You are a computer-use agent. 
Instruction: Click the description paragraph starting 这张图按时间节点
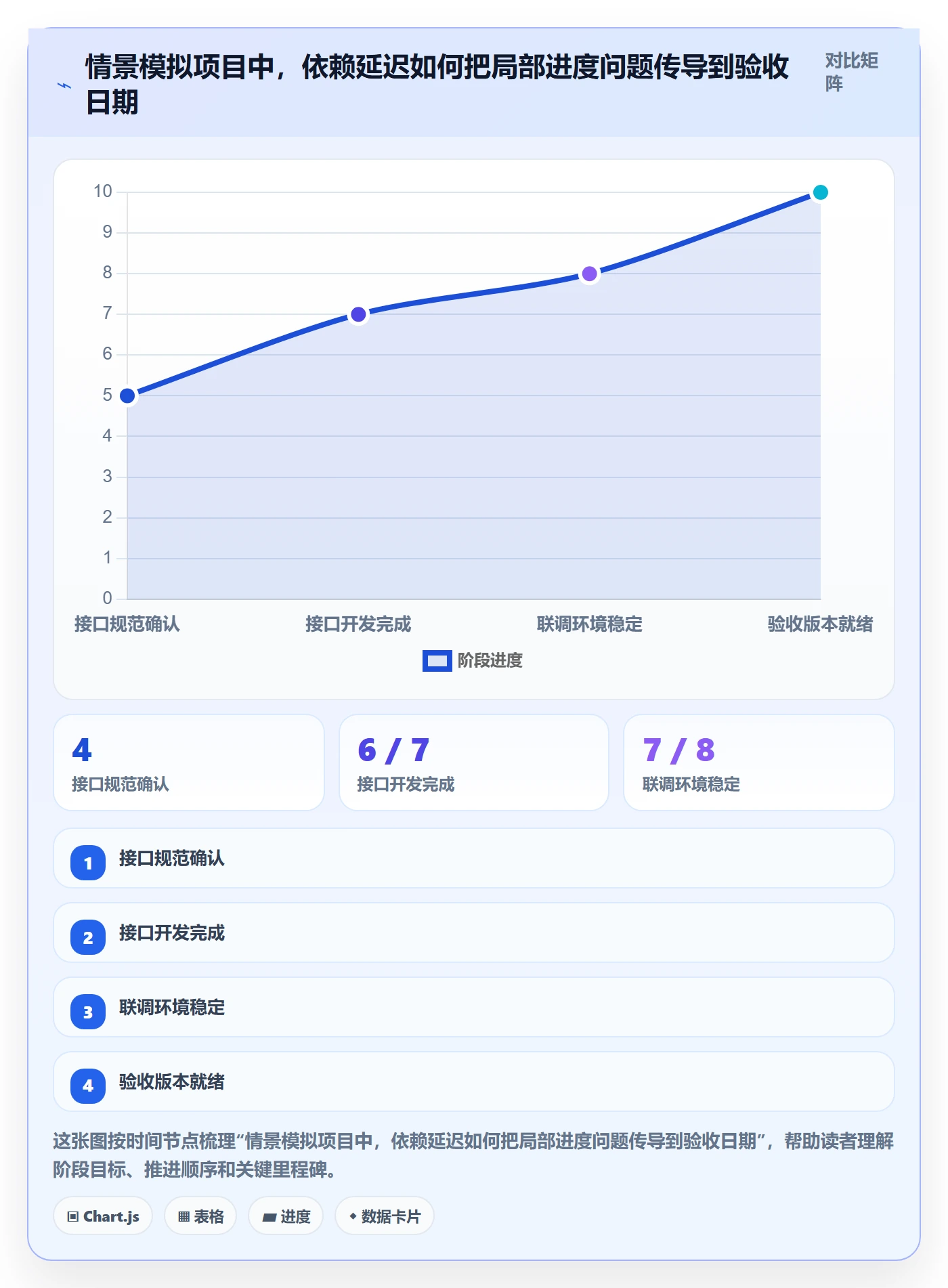tap(473, 1155)
